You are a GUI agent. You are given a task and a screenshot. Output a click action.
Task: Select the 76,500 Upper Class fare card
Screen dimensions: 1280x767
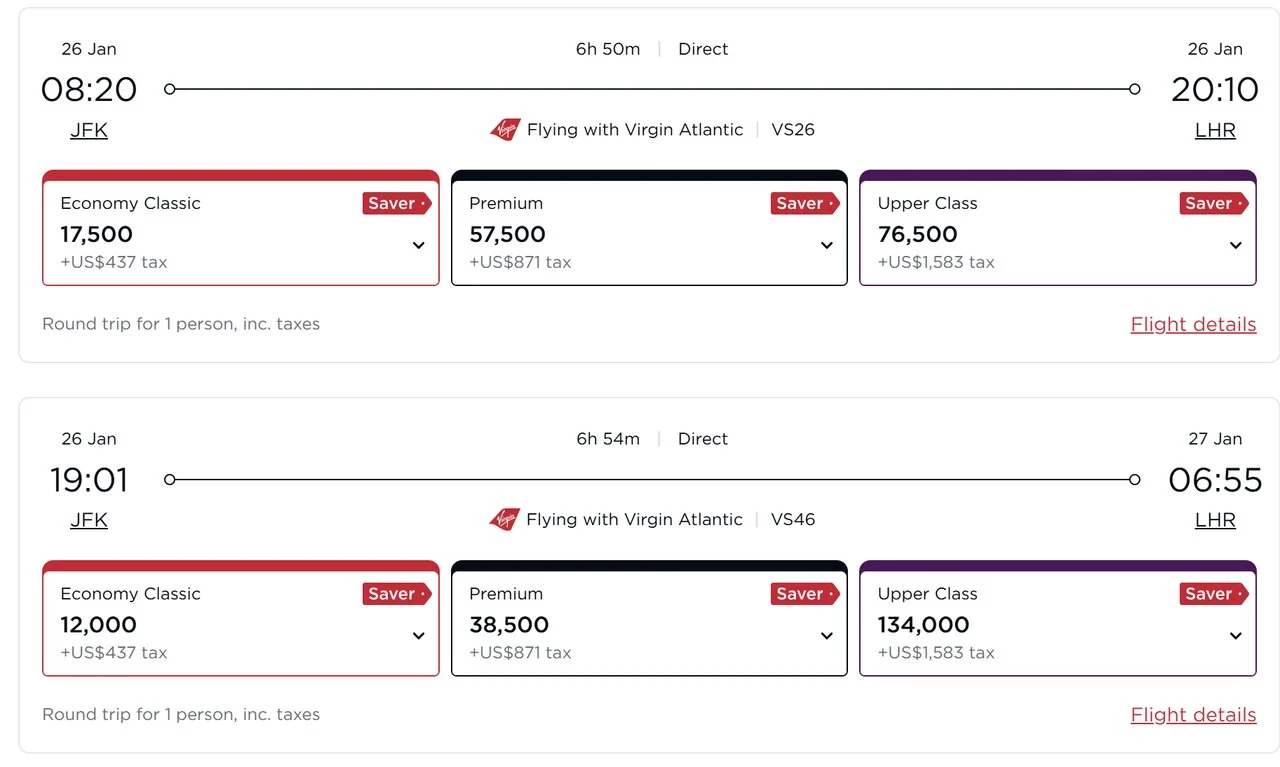point(1058,228)
